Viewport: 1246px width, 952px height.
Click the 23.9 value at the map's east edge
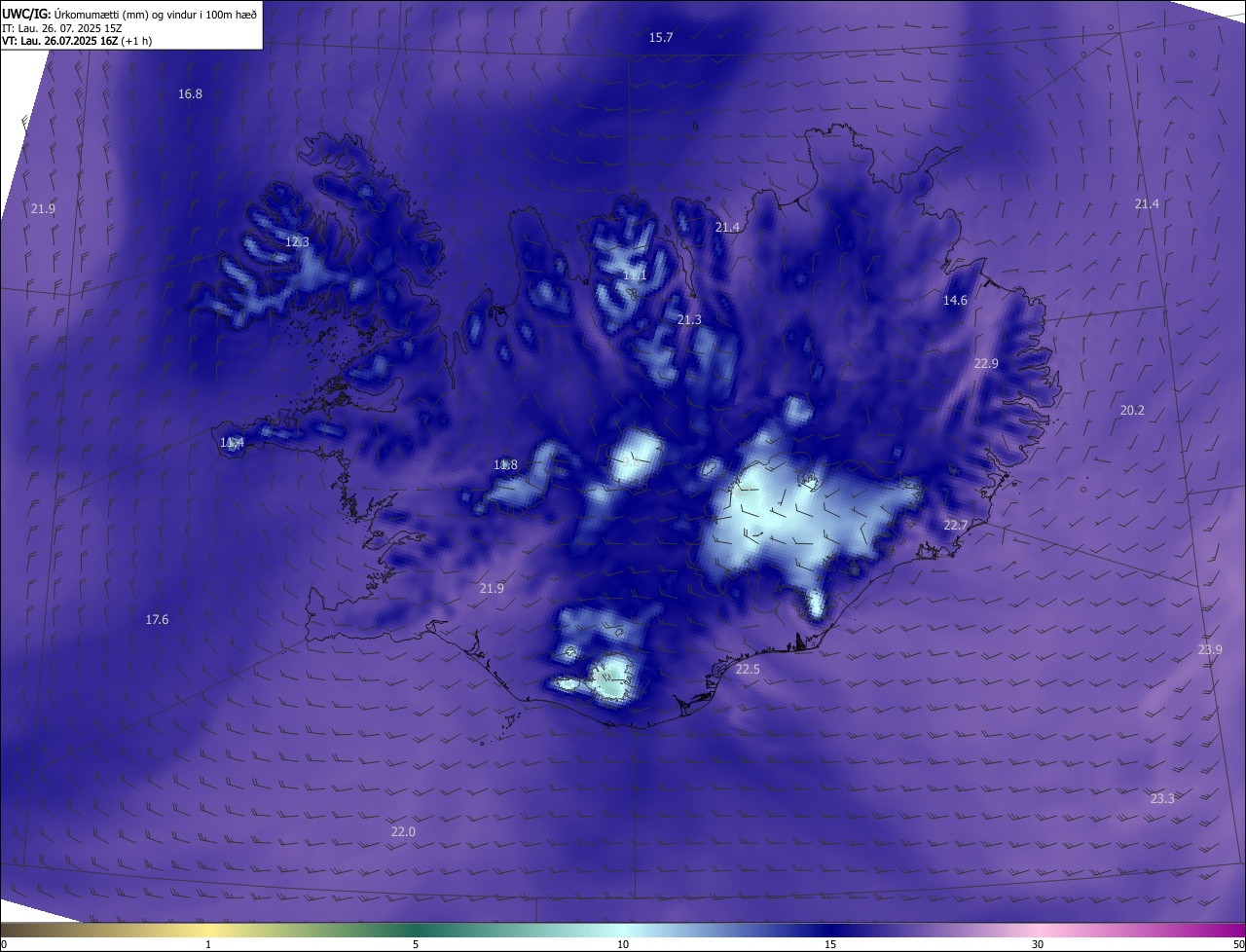click(x=1210, y=650)
